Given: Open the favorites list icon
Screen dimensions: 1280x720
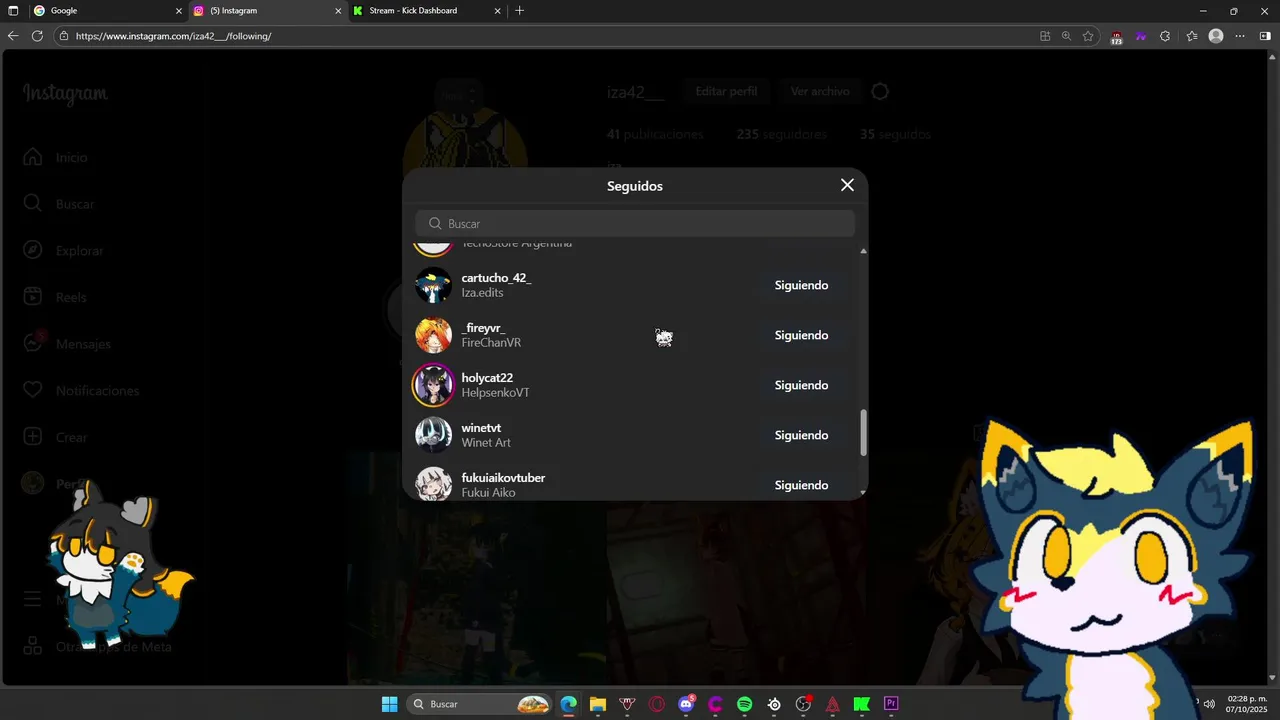Looking at the screenshot, I should click(1192, 36).
